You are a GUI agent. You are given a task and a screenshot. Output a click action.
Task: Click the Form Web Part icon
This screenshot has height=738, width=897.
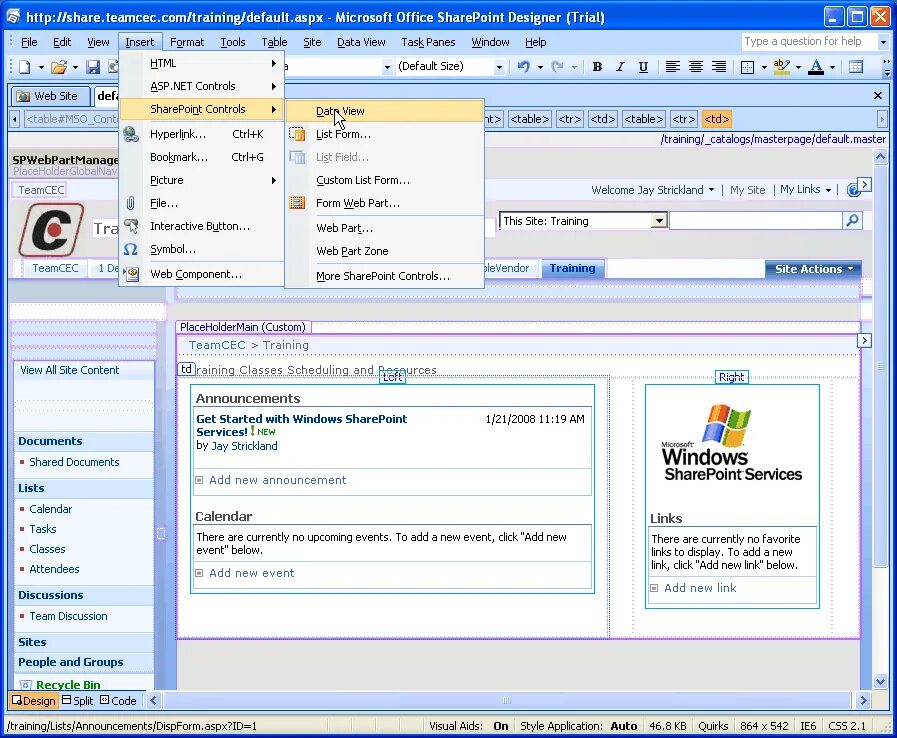pos(297,203)
